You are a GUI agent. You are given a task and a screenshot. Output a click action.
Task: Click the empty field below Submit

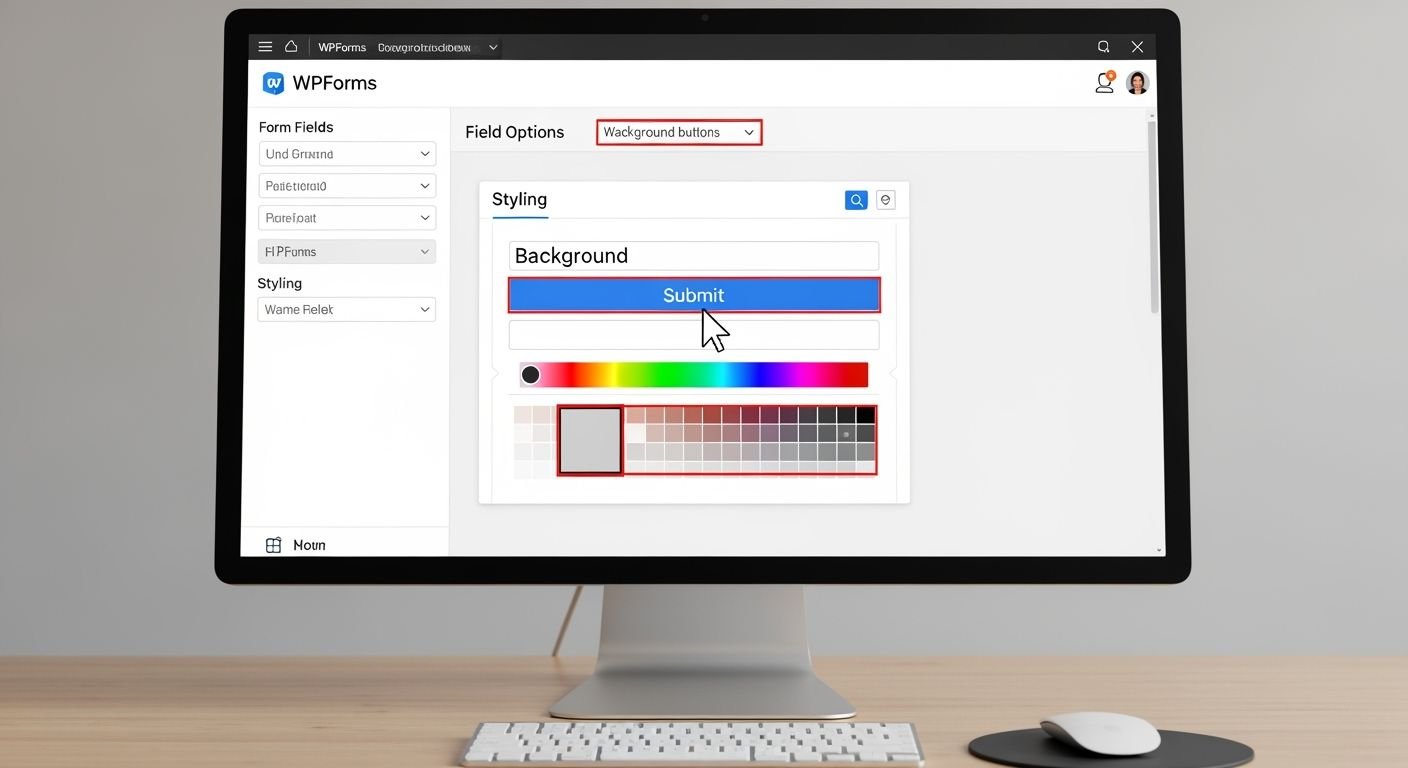(694, 334)
